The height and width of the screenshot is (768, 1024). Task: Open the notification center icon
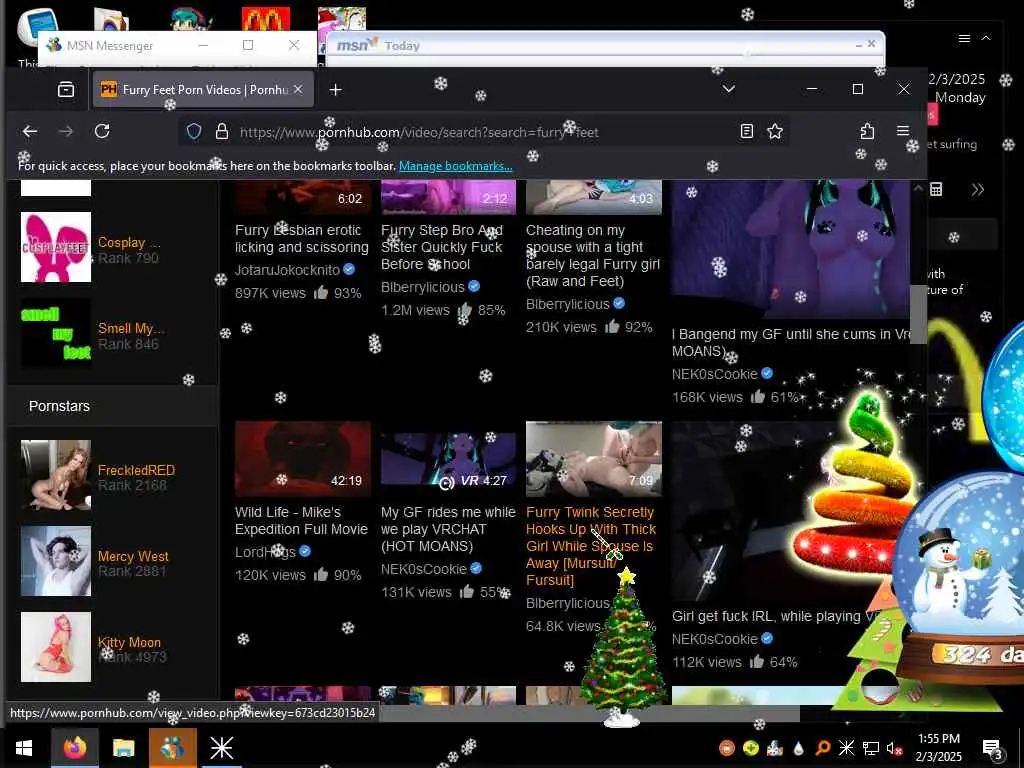coord(992,748)
